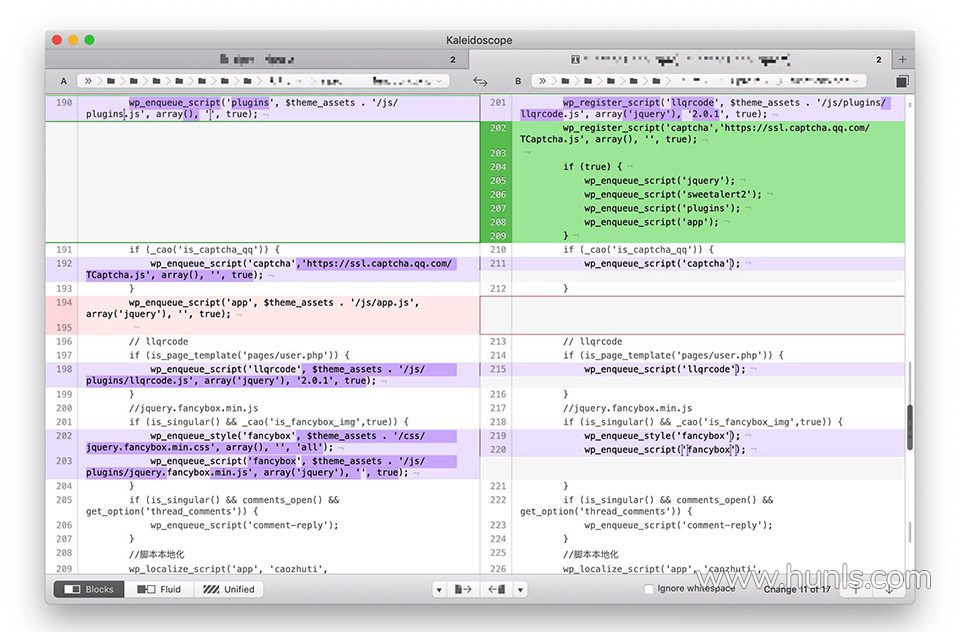Screen dimensions: 960x632
Task: Click the stacked documents icon at top right
Action: [x=902, y=81]
